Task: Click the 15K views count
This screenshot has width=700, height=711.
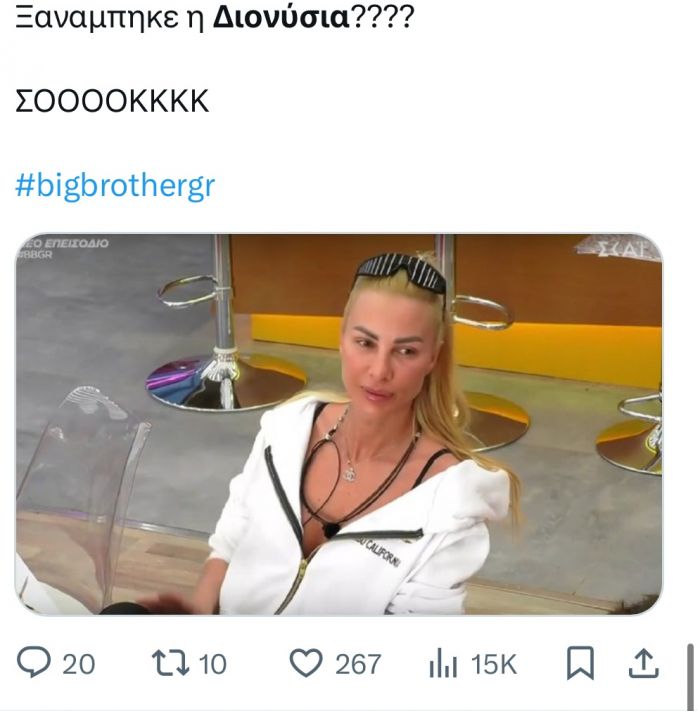Action: (494, 664)
